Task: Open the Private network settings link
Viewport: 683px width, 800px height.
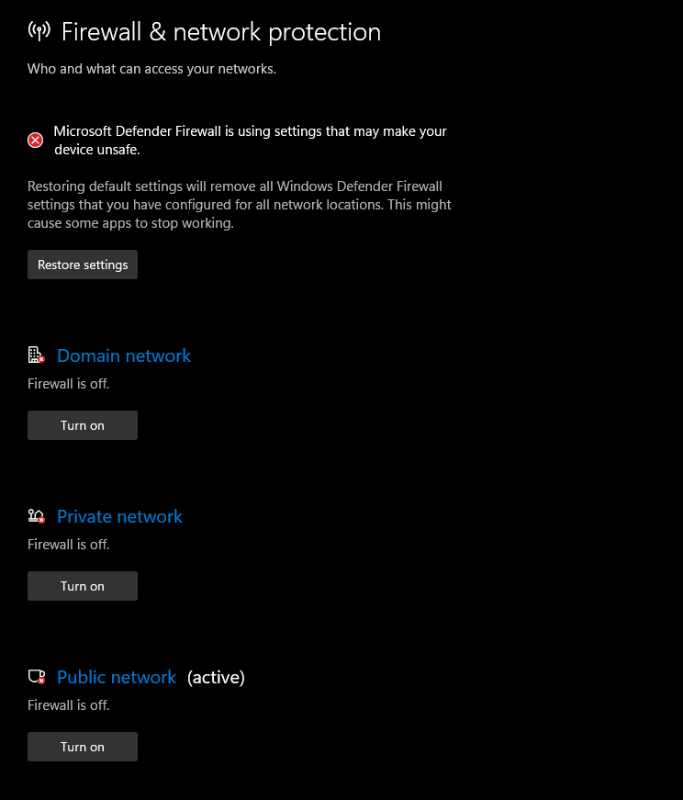Action: pos(120,516)
